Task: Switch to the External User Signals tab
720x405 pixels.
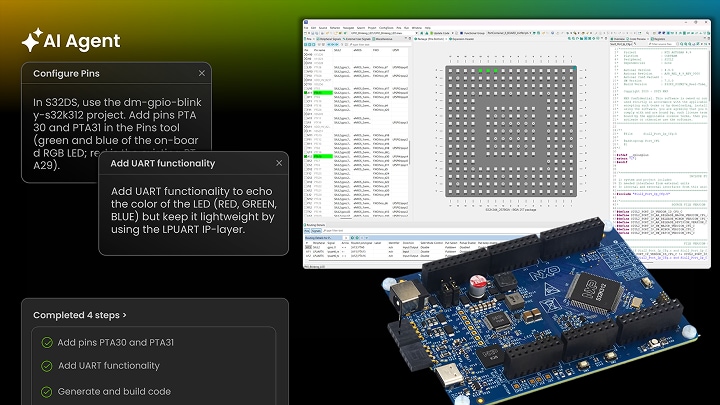Action: point(358,39)
